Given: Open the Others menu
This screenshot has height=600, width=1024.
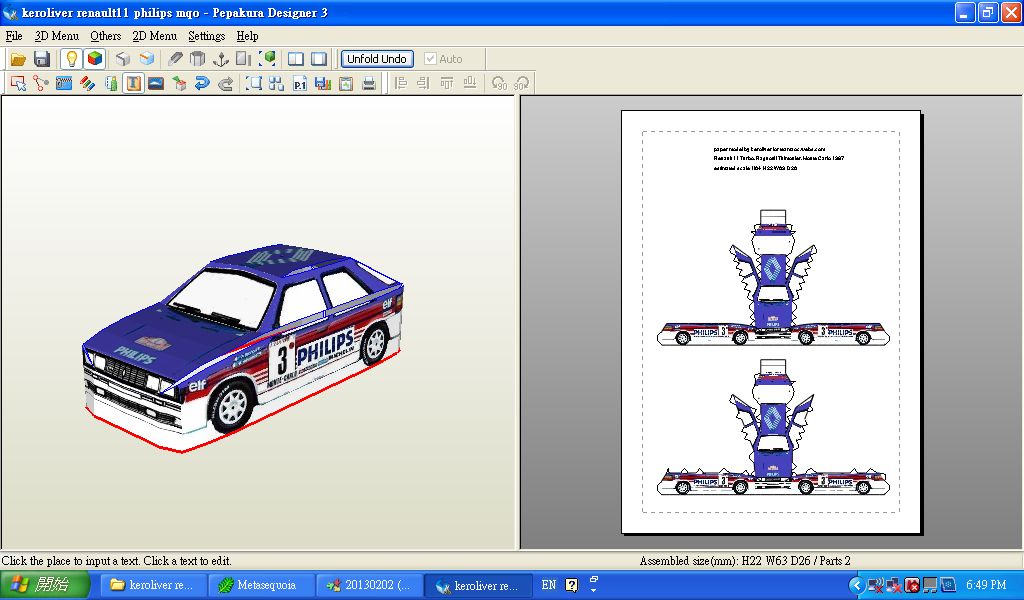Looking at the screenshot, I should pyautogui.click(x=106, y=36).
